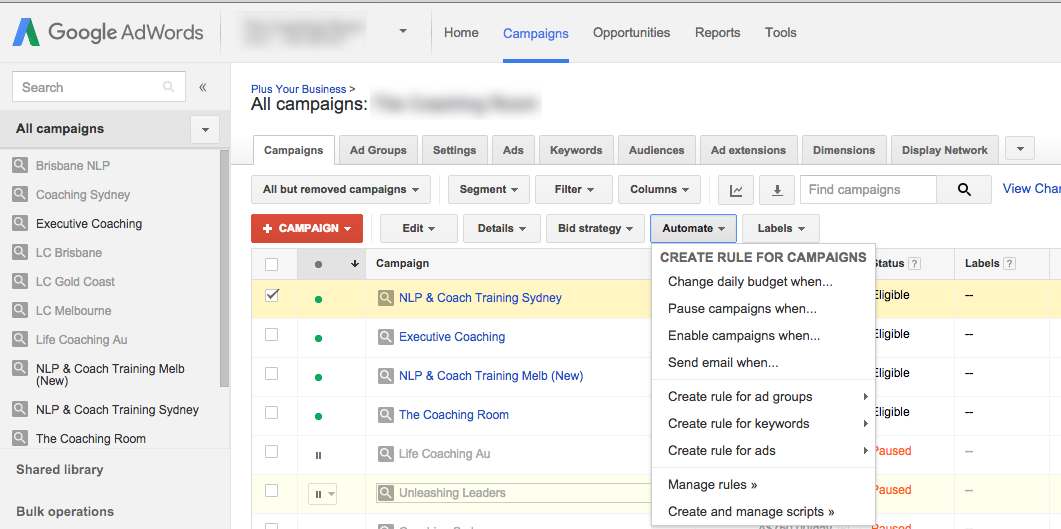Open the Bid strategy dropdown
This screenshot has width=1061, height=529.
pyautogui.click(x=595, y=229)
